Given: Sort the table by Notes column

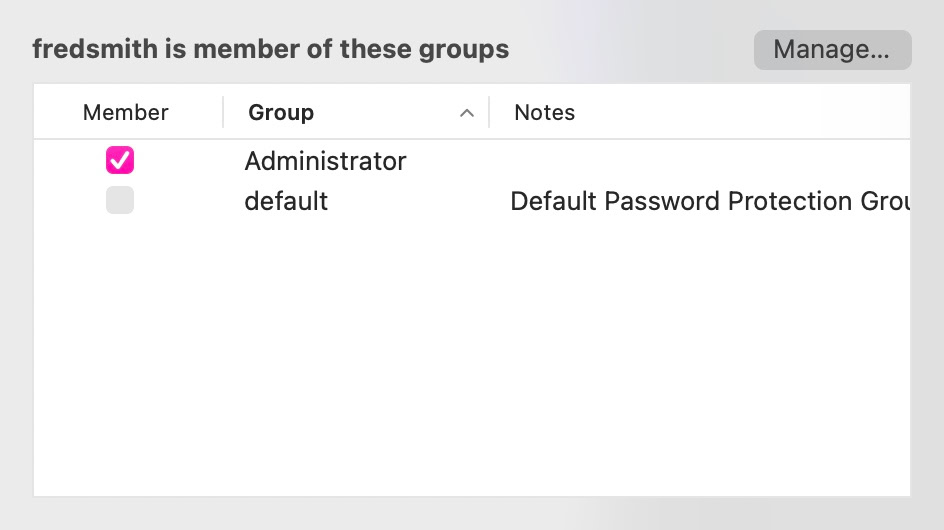Looking at the screenshot, I should 544,112.
